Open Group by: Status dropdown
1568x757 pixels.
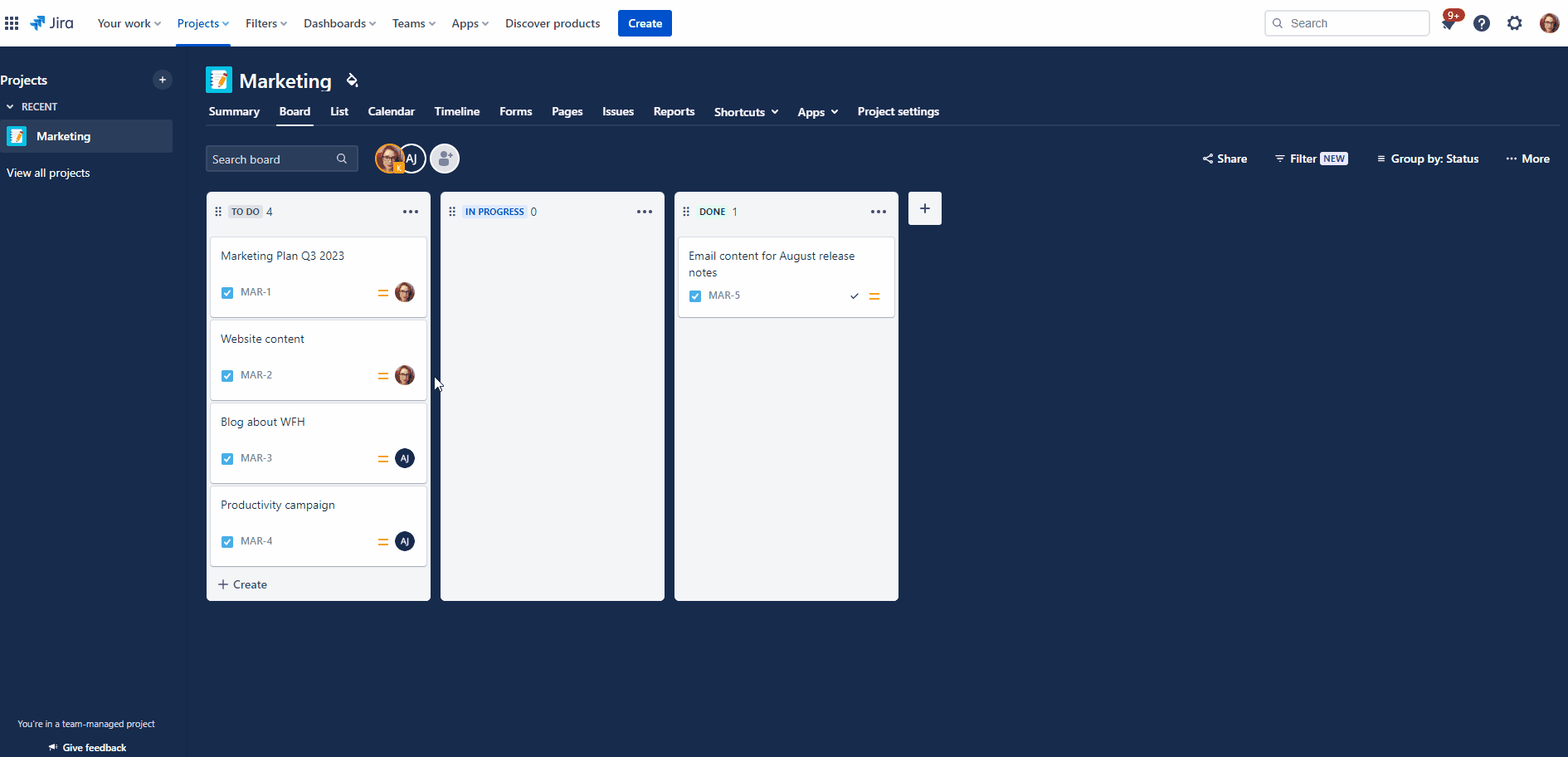(1428, 159)
